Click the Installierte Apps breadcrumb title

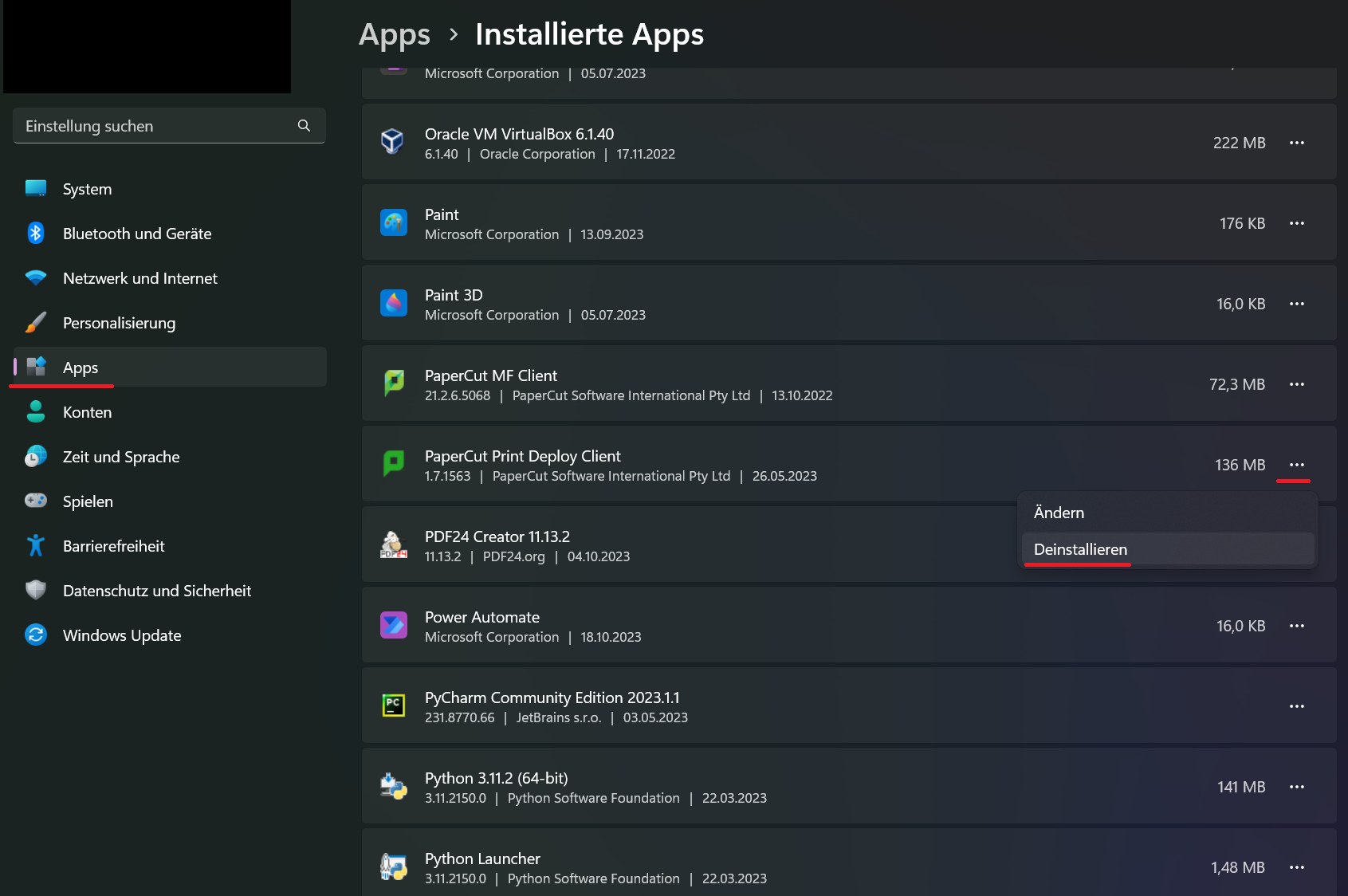589,34
